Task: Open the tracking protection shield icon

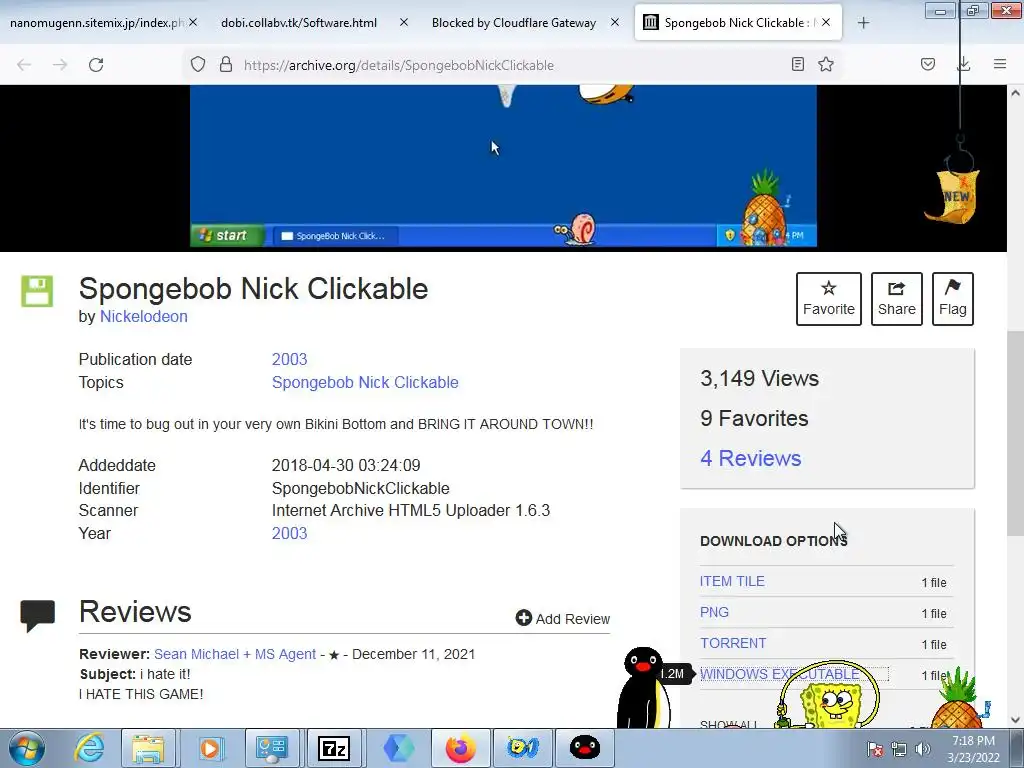Action: click(198, 65)
